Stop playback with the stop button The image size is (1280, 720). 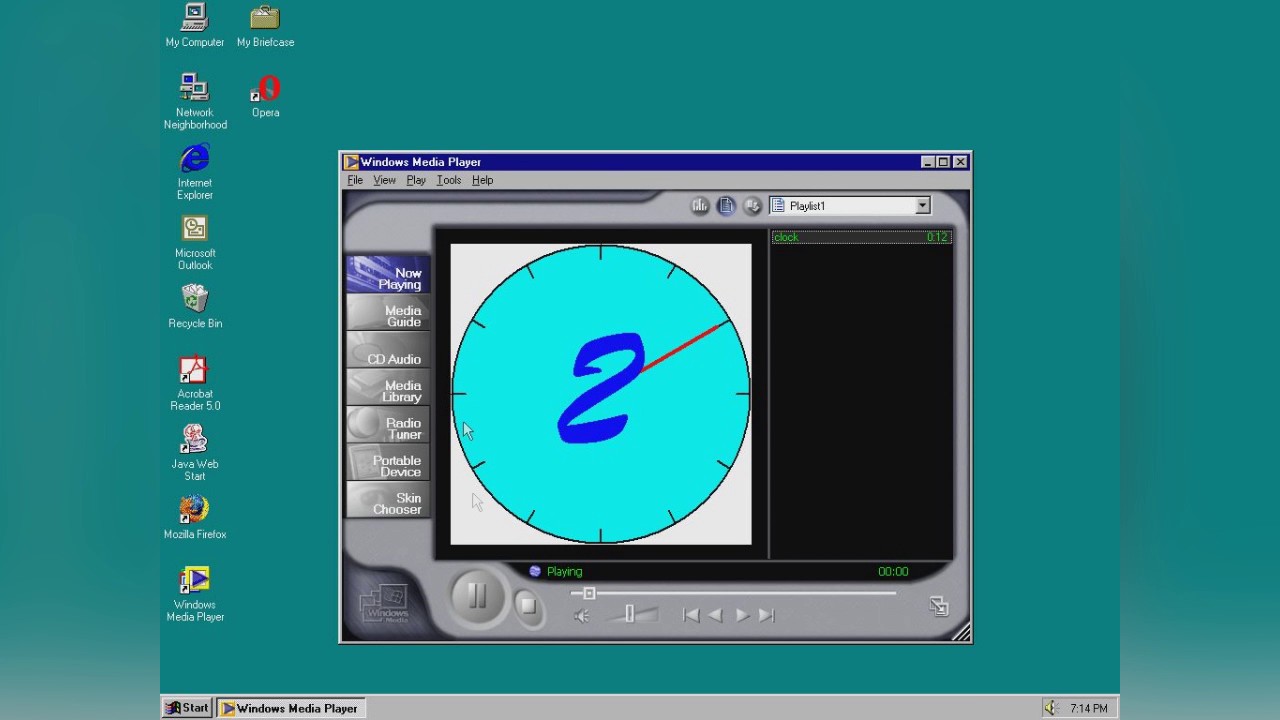[x=528, y=605]
